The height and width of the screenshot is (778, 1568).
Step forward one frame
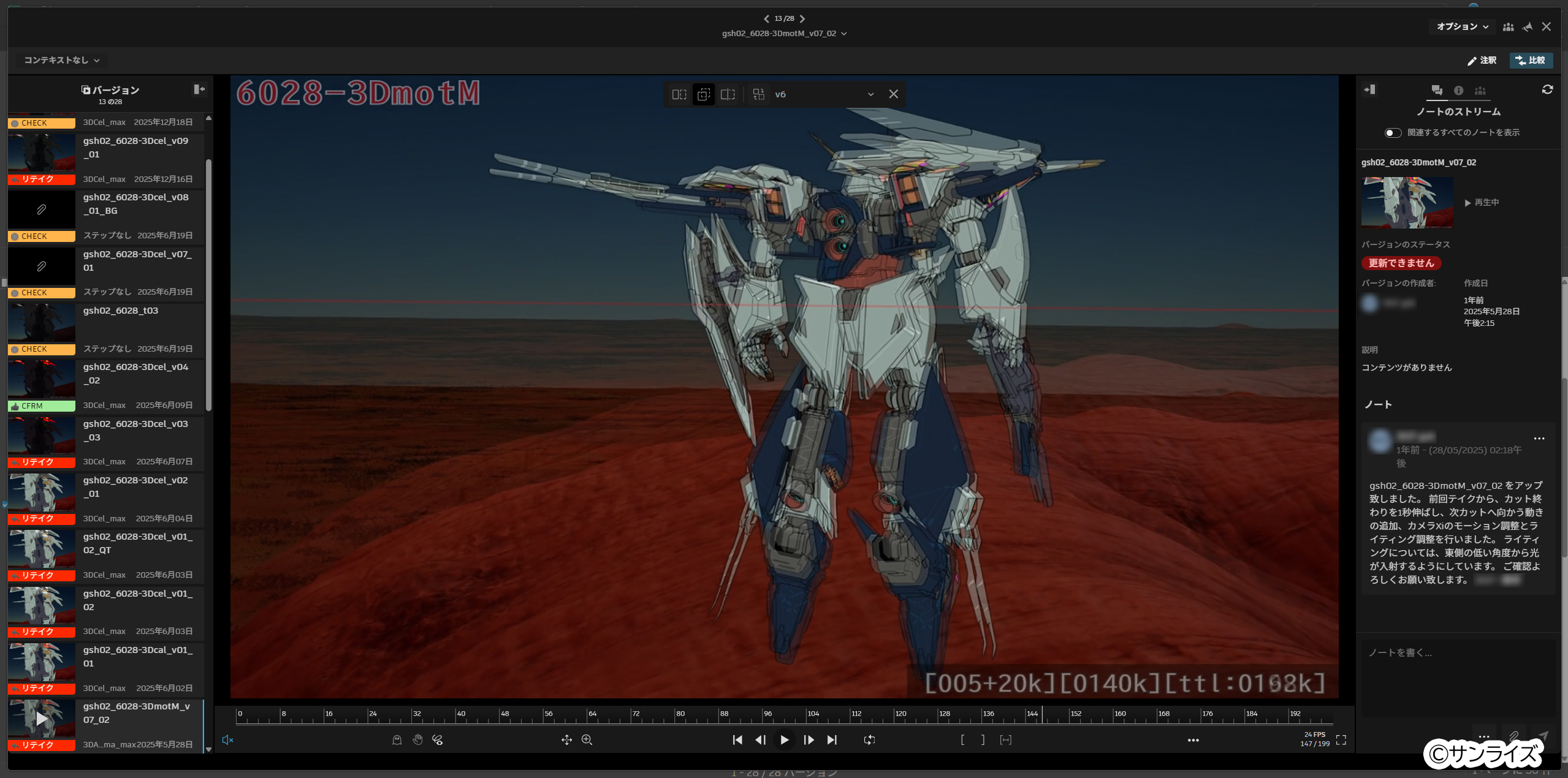coord(809,740)
